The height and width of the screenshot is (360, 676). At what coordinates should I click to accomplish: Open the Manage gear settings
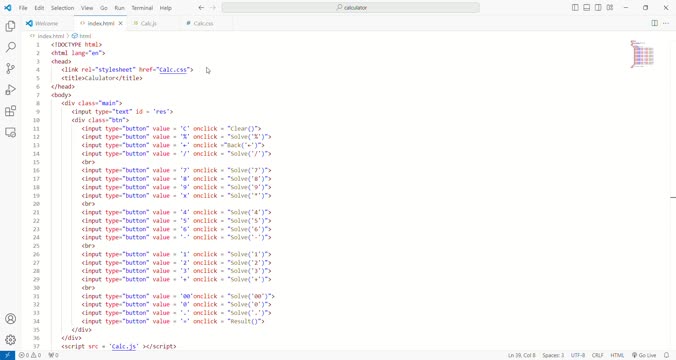tap(10, 340)
